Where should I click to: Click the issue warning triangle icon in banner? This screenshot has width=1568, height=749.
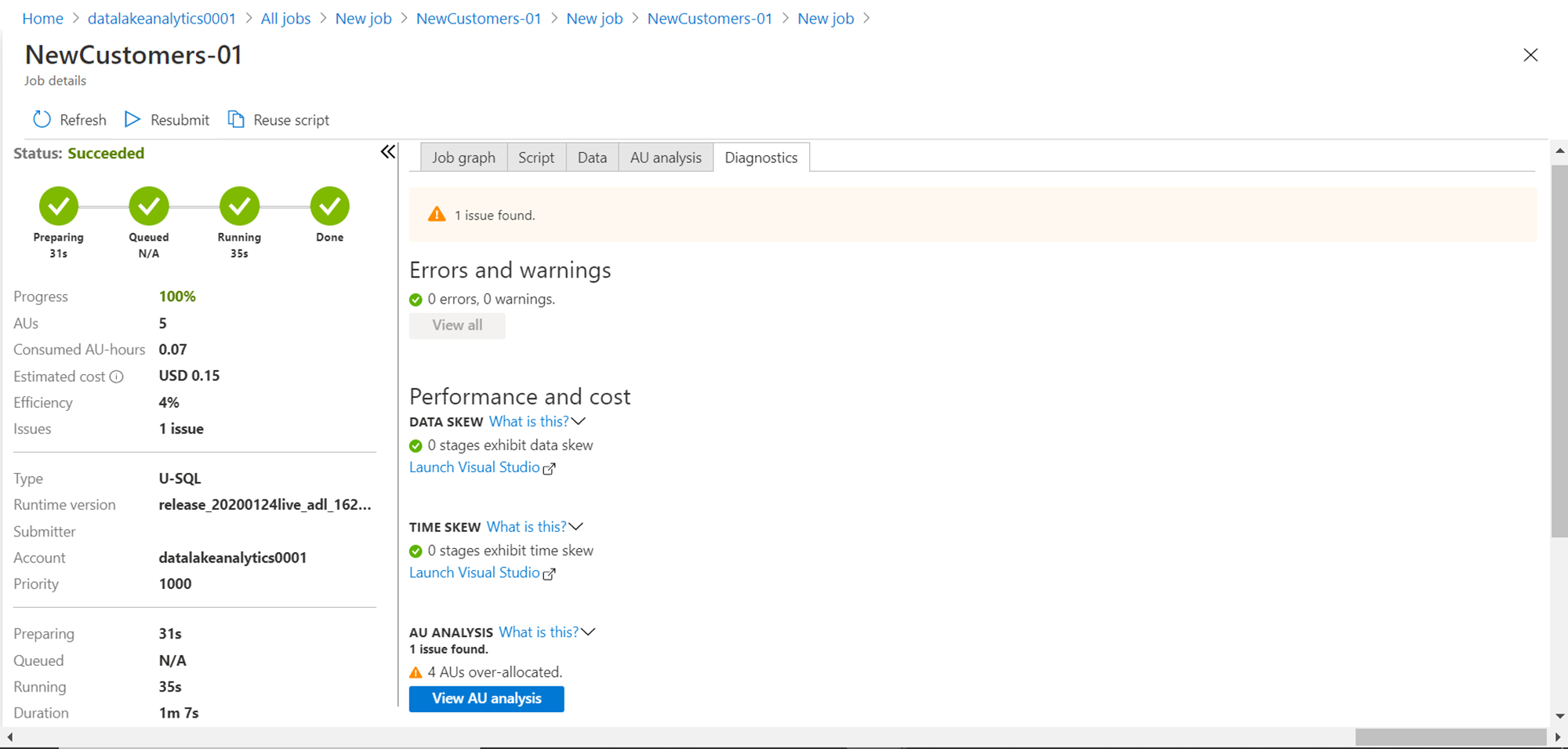[437, 215]
